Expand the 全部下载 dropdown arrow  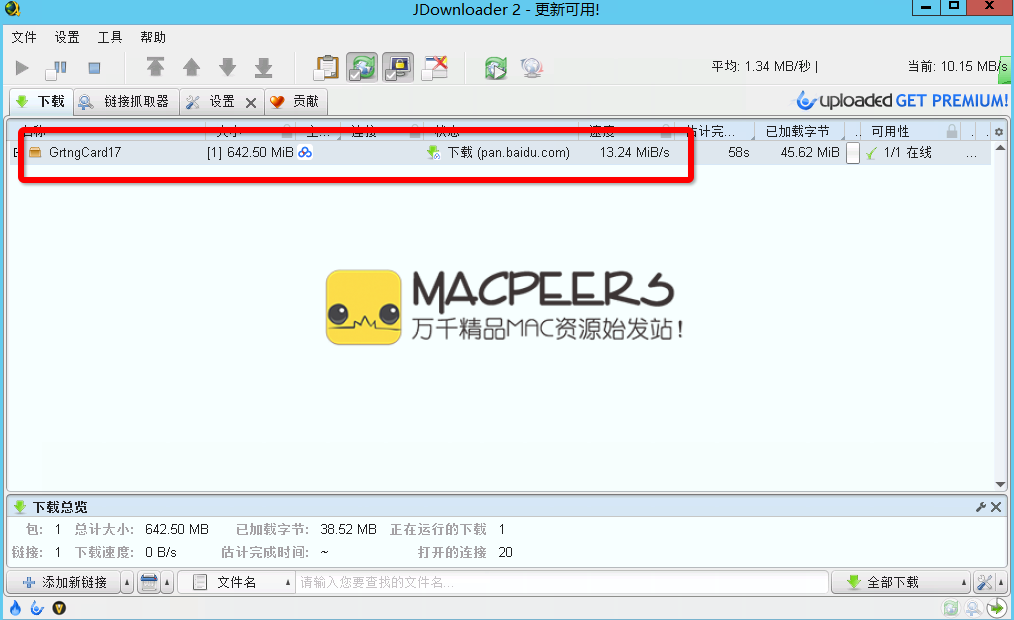point(964,583)
